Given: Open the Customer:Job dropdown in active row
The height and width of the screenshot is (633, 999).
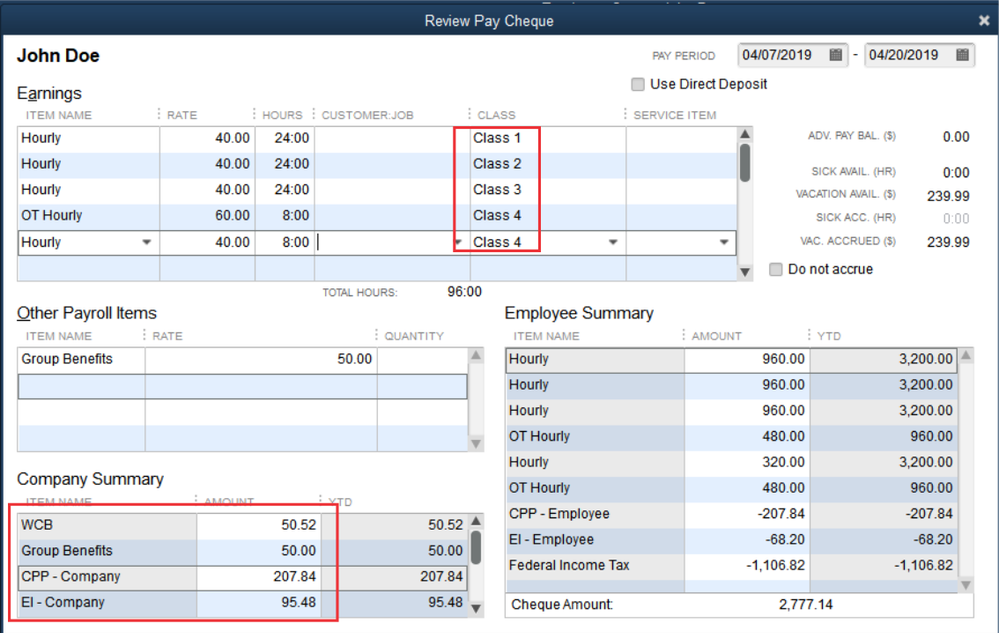Looking at the screenshot, I should [458, 243].
